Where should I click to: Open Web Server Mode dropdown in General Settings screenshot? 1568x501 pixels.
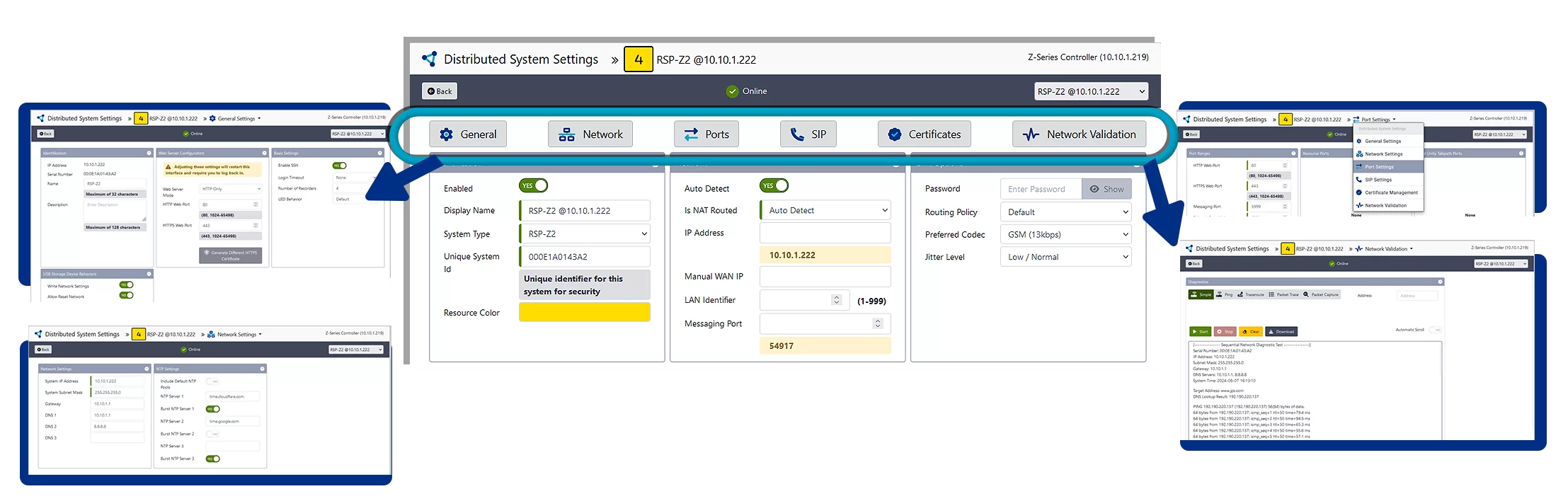231,189
